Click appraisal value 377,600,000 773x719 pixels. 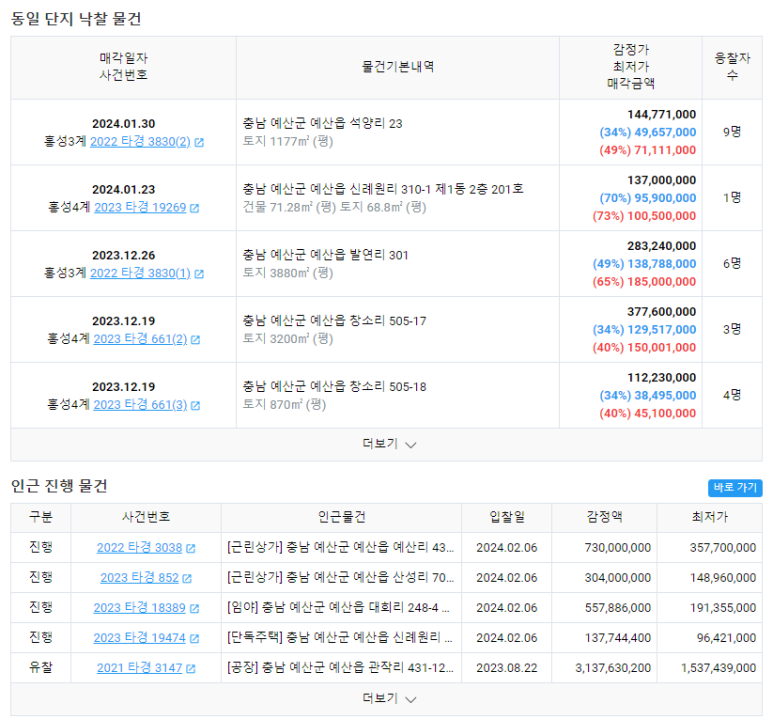662,312
